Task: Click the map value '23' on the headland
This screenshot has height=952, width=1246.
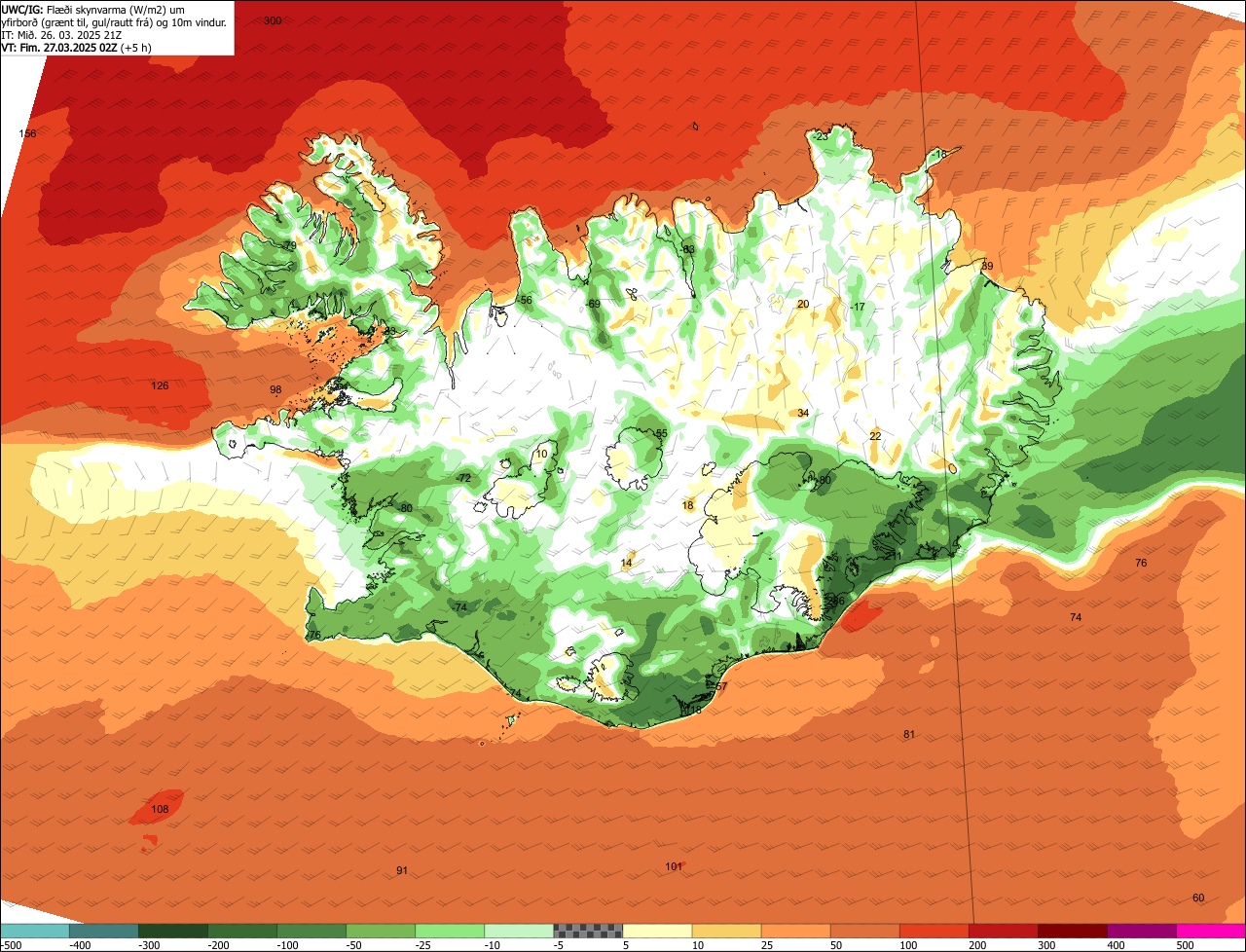Action: click(x=822, y=136)
